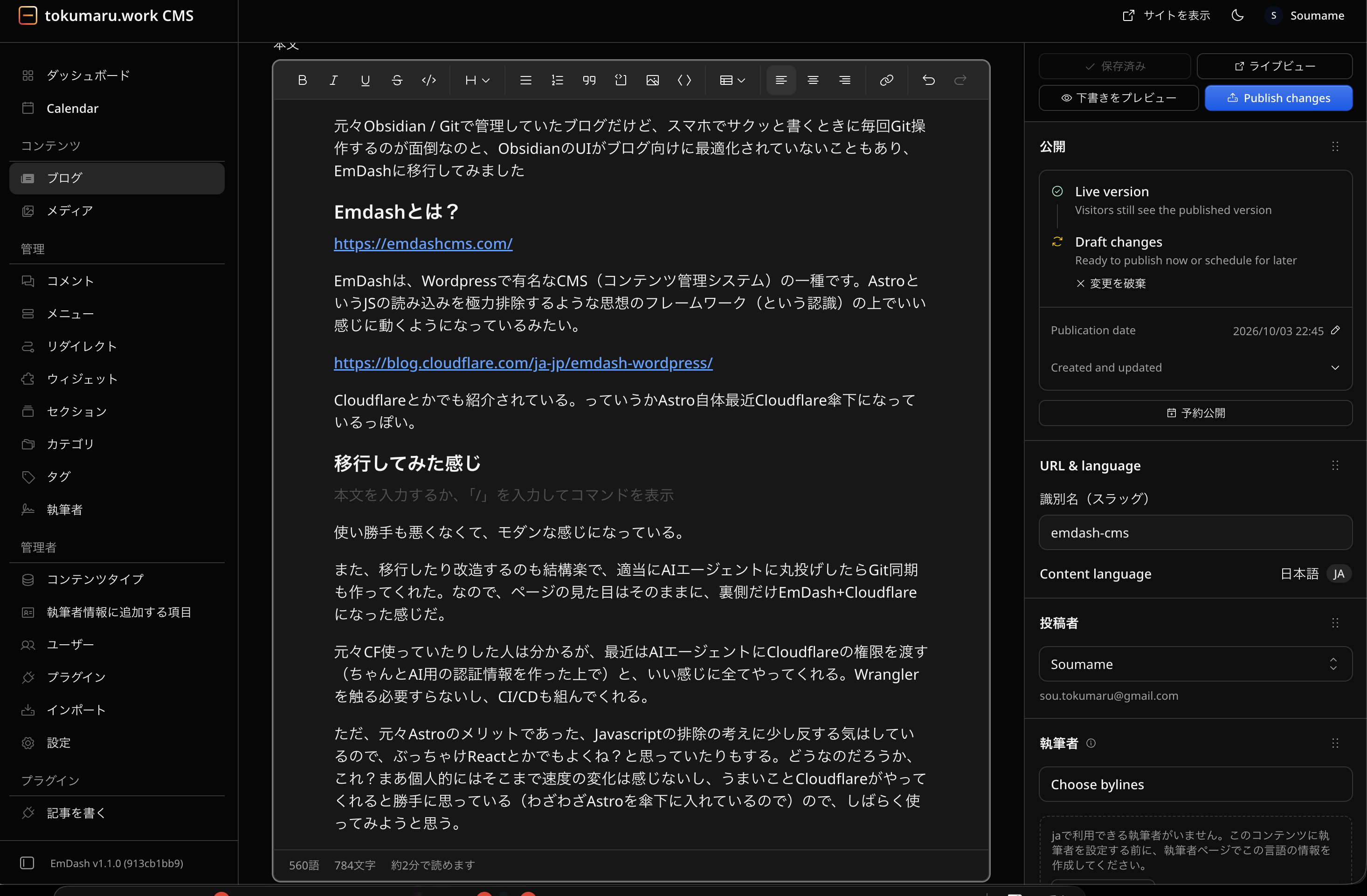Image resolution: width=1367 pixels, height=896 pixels.
Task: Insert a blockquote
Action: click(589, 80)
